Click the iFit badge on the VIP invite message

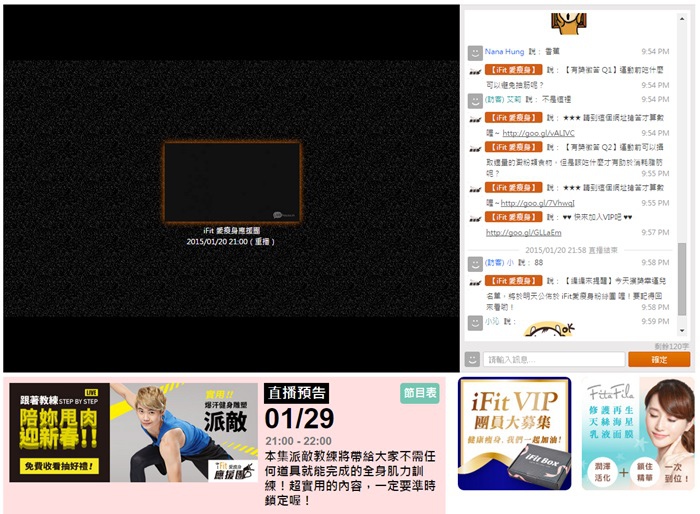point(513,217)
